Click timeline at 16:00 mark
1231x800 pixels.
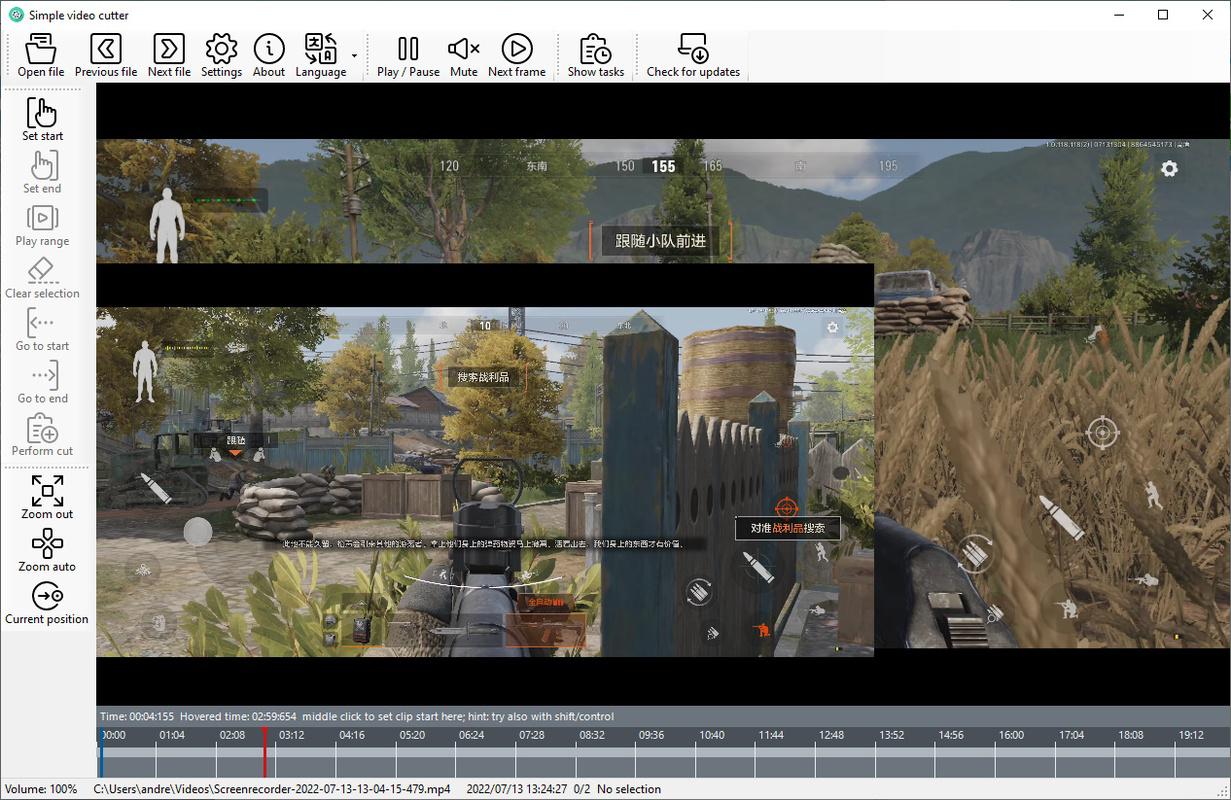[1011, 735]
